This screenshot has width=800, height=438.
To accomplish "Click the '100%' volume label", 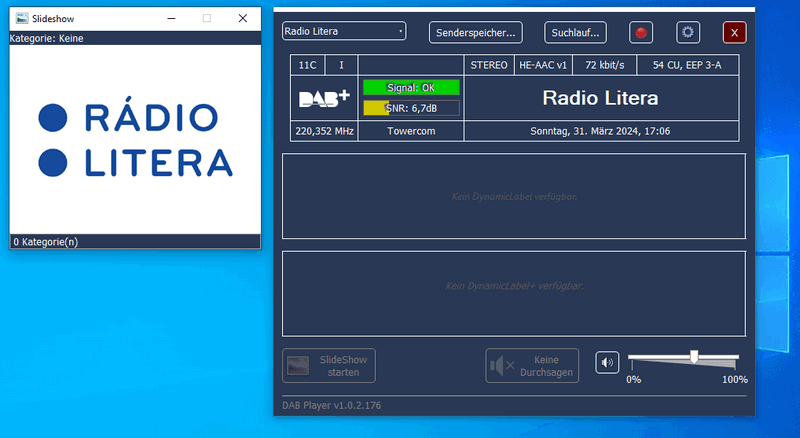I will 735,379.
